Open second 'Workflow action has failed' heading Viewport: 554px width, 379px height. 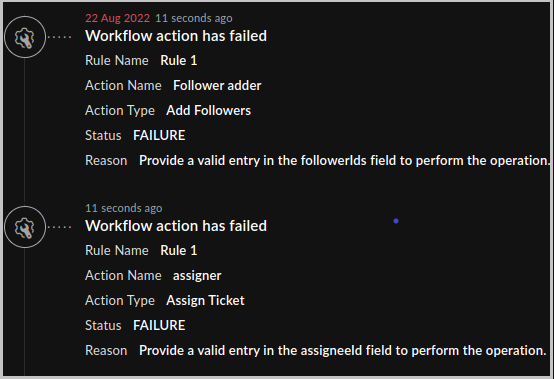coord(176,226)
